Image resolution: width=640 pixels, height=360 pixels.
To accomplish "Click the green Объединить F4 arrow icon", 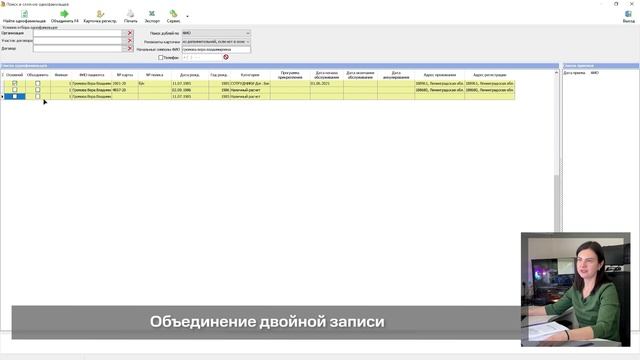I will 64,14.
